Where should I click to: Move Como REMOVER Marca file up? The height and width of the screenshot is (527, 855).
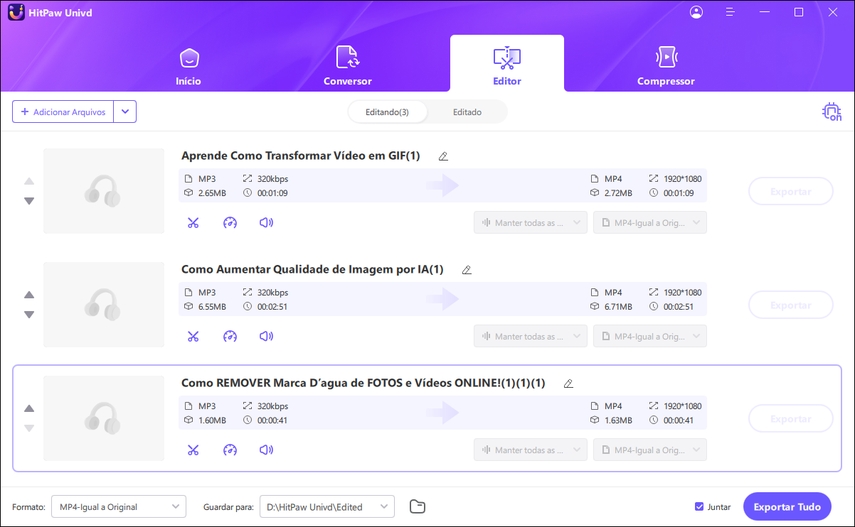point(29,408)
